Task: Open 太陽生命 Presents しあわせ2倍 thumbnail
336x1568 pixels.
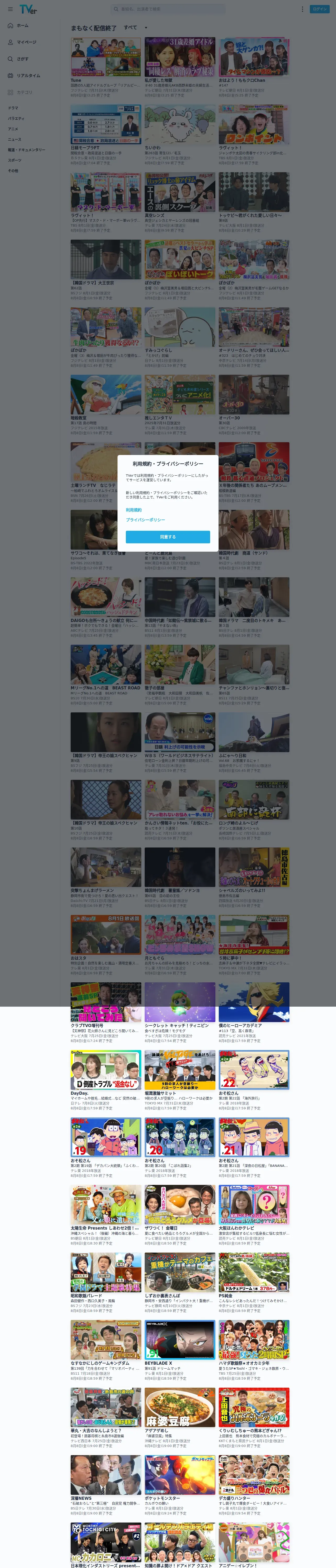Action: (105, 1204)
